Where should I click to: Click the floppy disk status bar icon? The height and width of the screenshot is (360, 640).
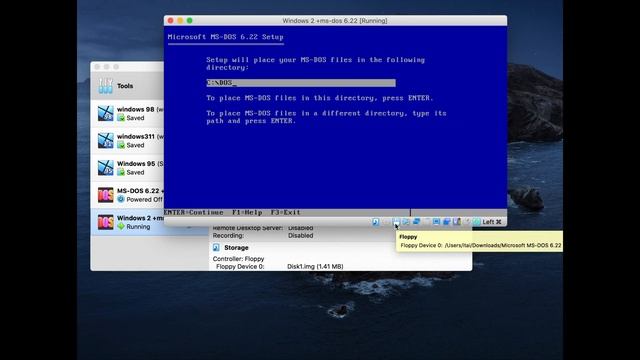396,222
